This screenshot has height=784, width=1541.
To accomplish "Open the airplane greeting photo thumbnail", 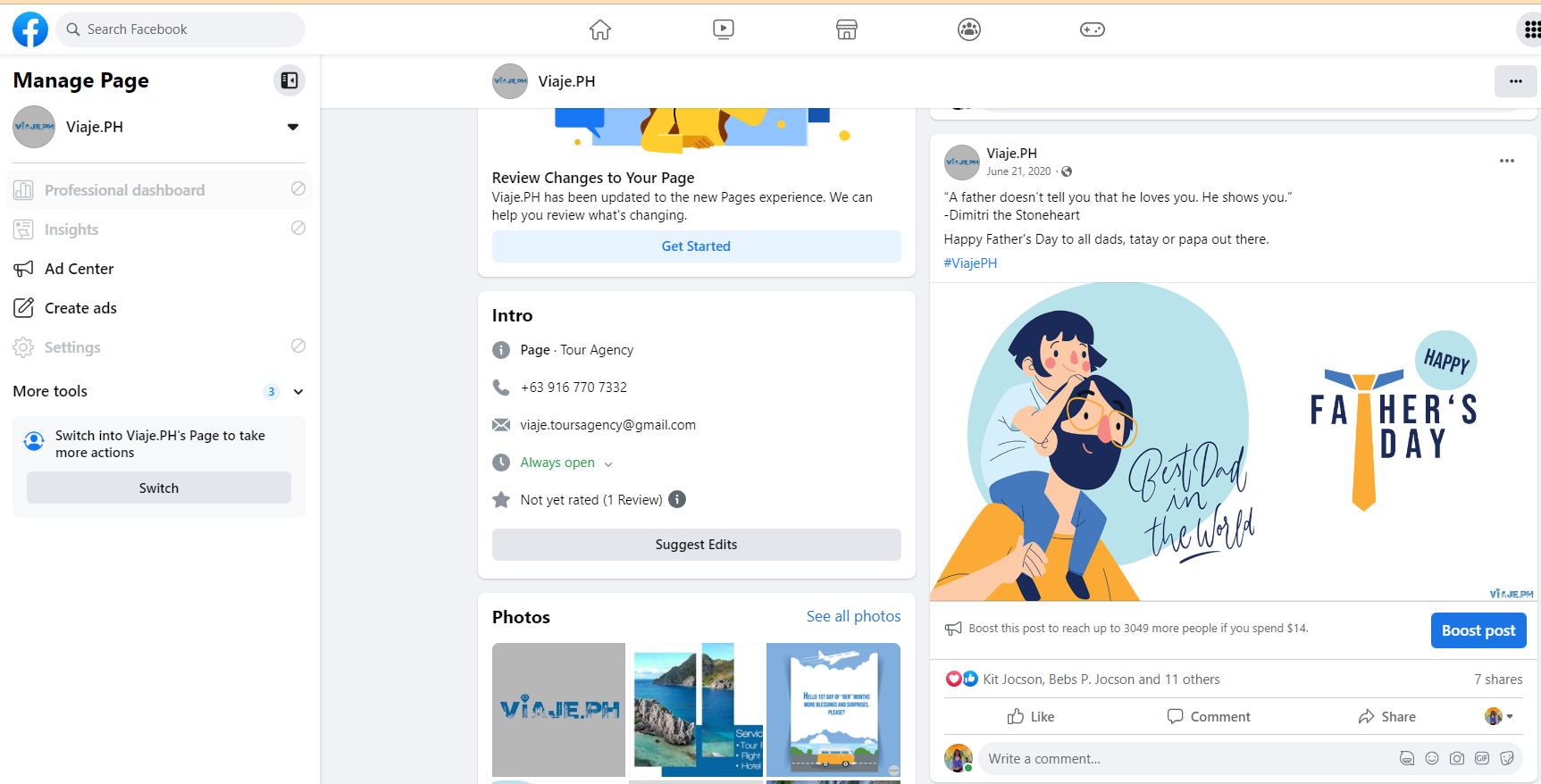I will 833,710.
